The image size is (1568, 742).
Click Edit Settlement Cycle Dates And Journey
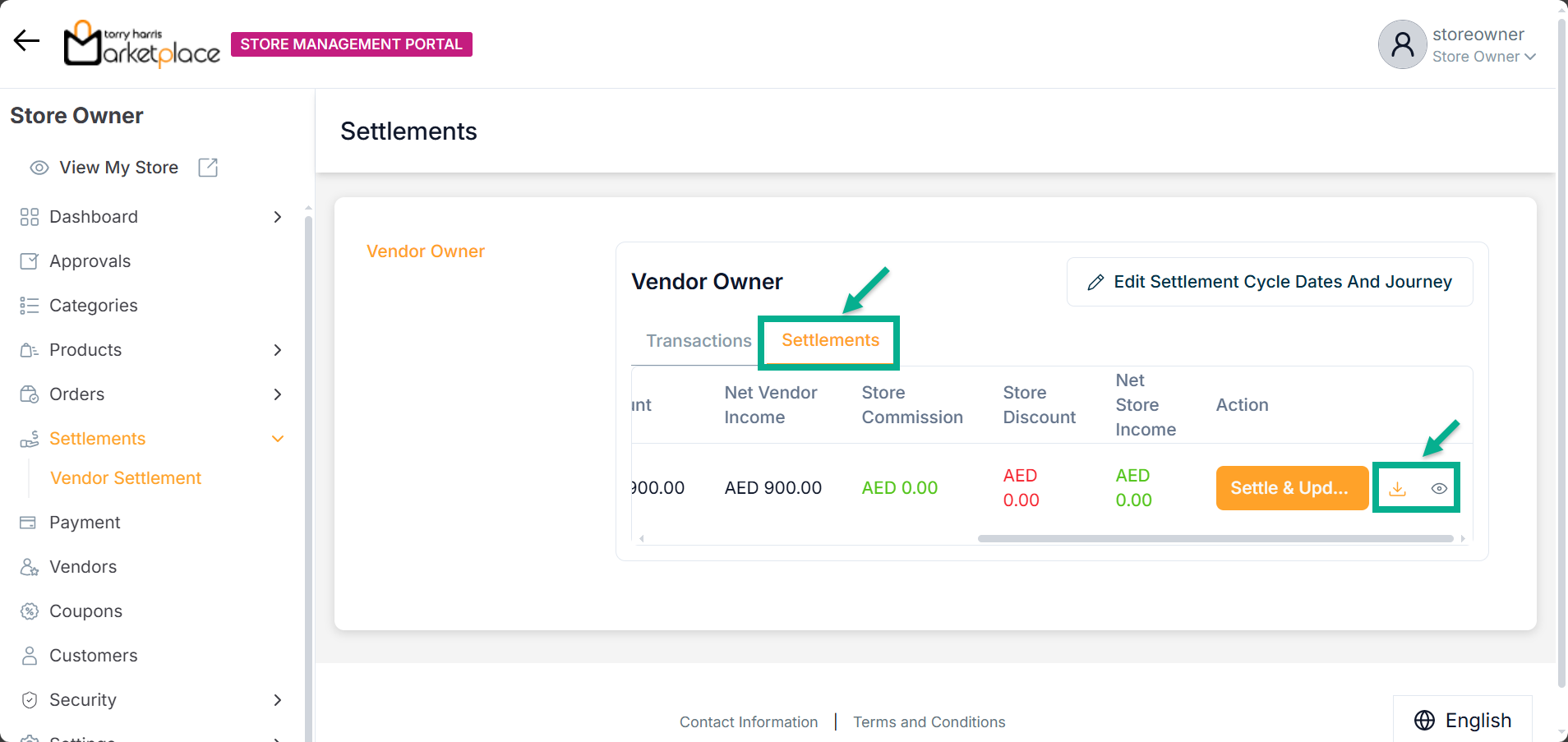coord(1270,282)
